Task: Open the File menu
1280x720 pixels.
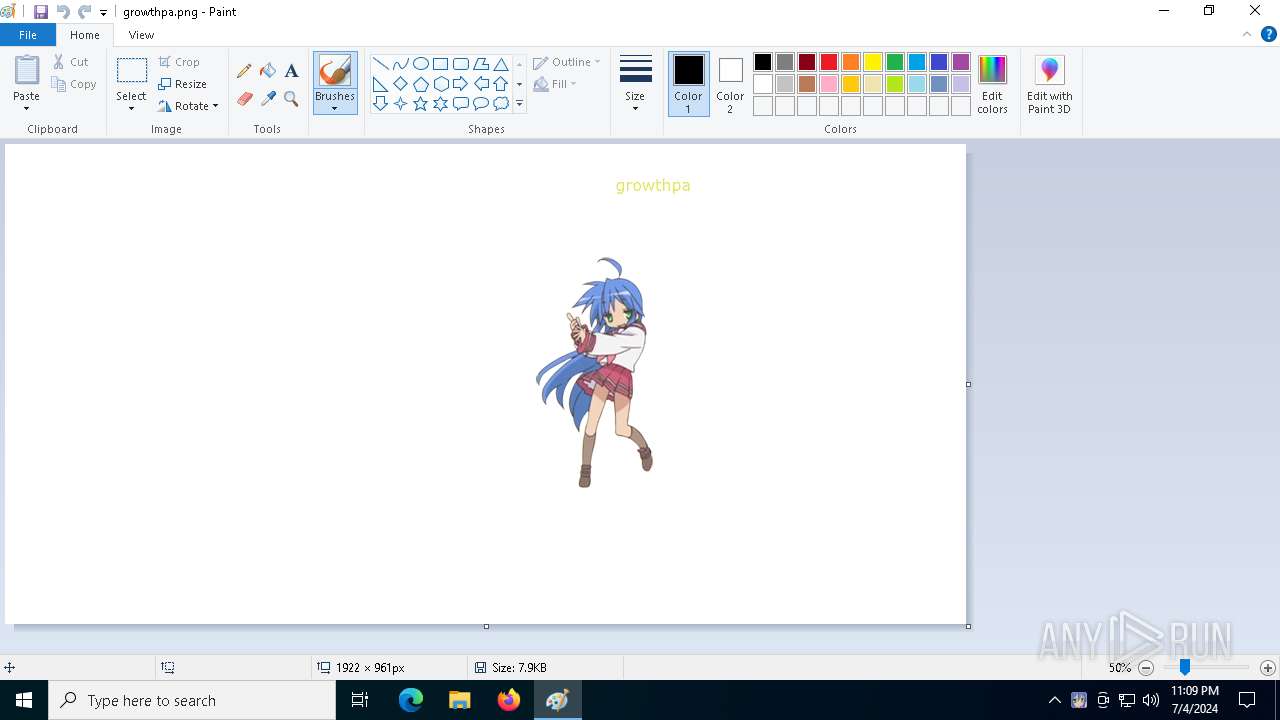Action: pyautogui.click(x=28, y=35)
